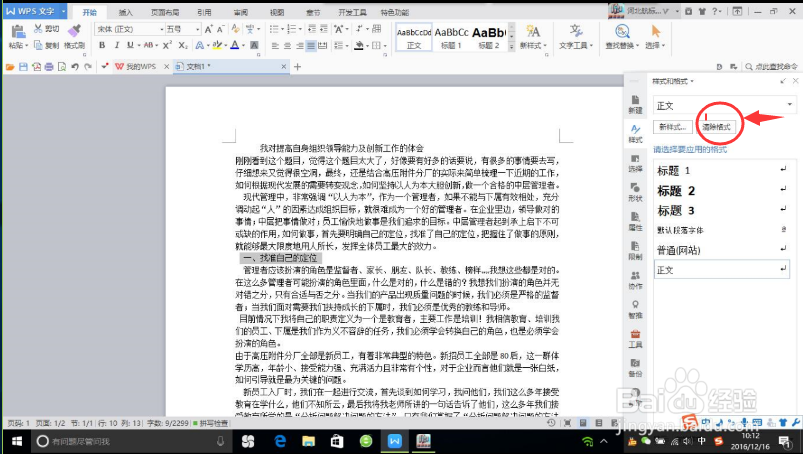Click the Print icon in quick toolbar
The width and height of the screenshot is (803, 454).
(49, 67)
